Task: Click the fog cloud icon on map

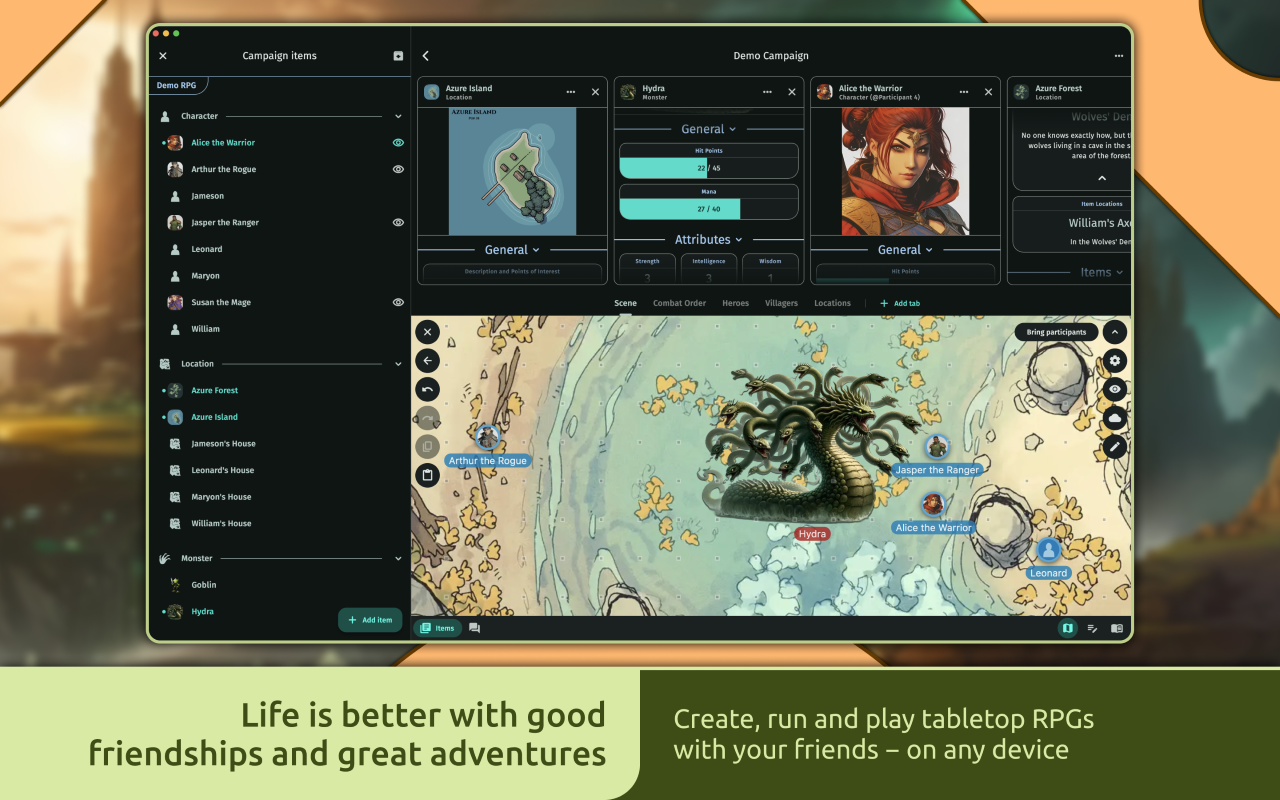Action: coord(1115,418)
